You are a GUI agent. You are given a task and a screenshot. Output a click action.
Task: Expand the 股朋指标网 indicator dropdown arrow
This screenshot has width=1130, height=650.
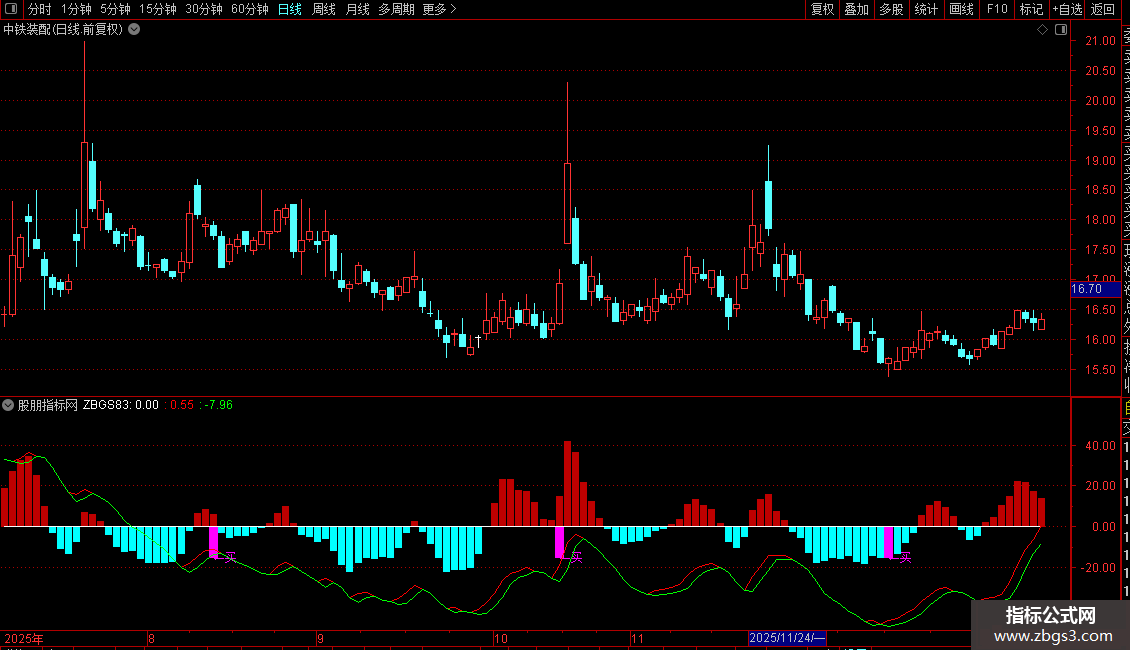[x=8, y=405]
